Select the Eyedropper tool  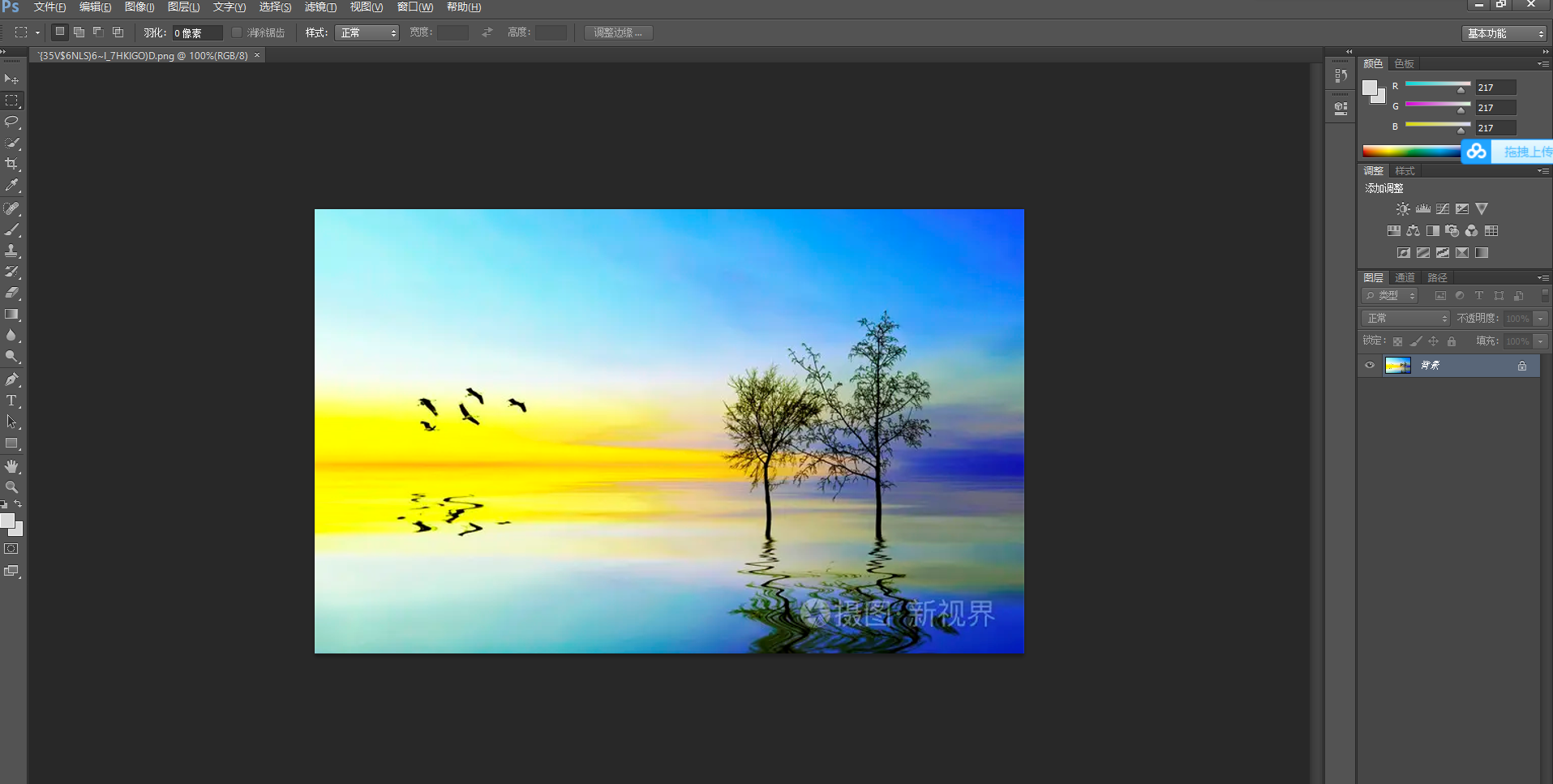point(11,185)
